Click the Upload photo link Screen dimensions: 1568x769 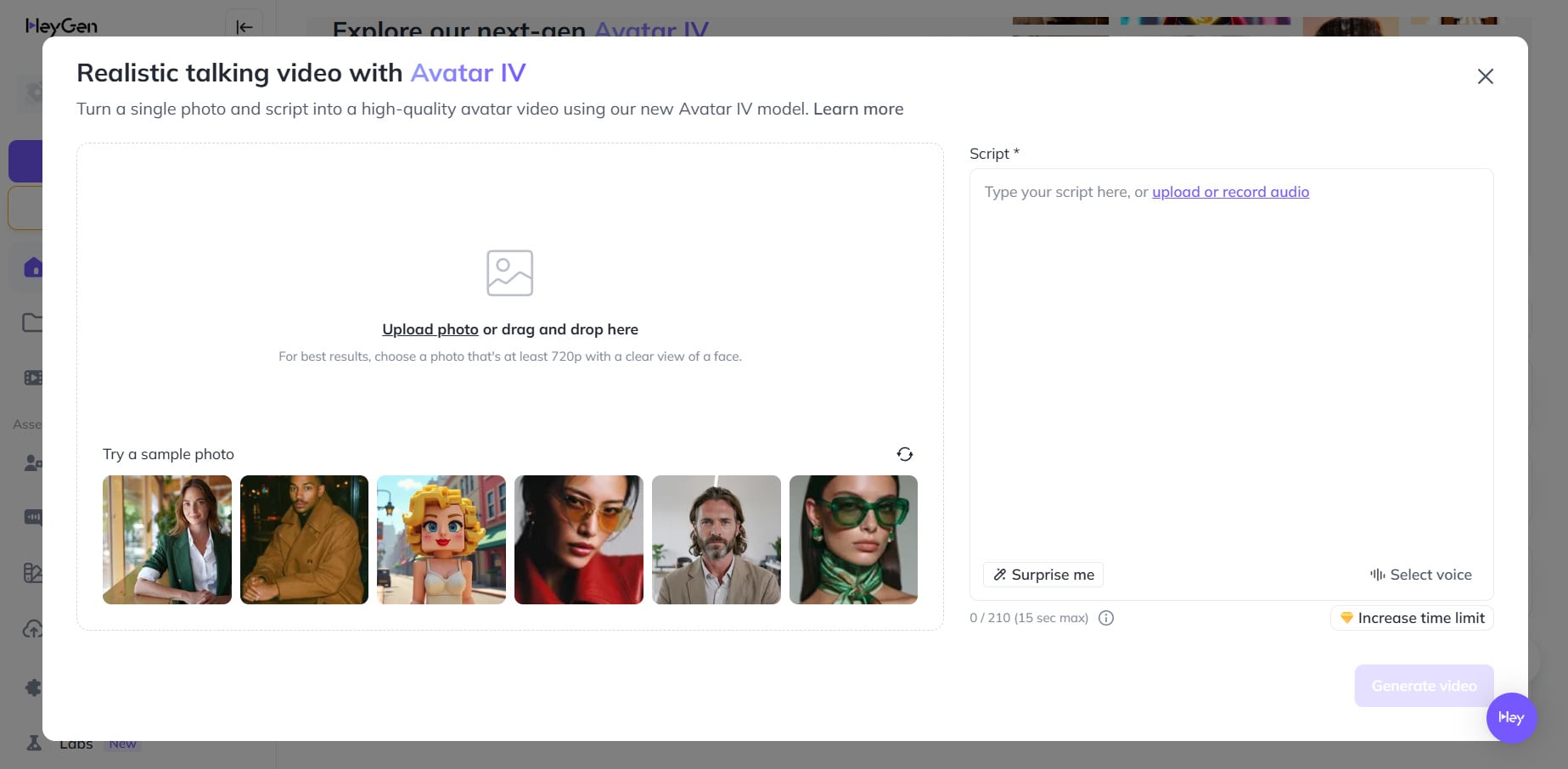[x=430, y=329]
